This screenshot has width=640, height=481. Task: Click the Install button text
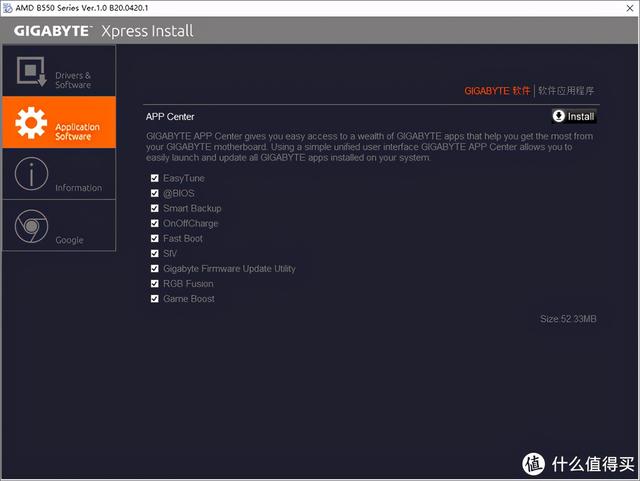coord(581,117)
